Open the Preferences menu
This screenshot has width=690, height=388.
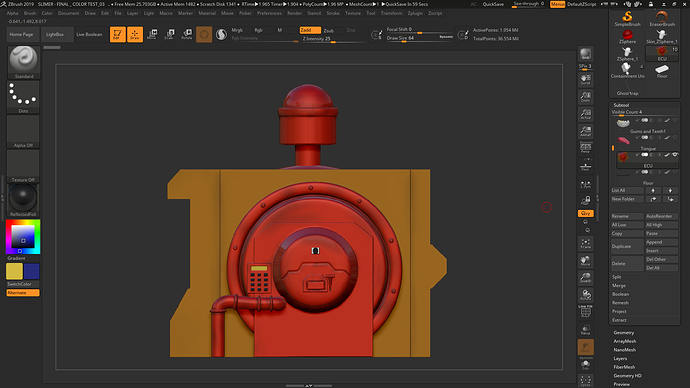269,13
